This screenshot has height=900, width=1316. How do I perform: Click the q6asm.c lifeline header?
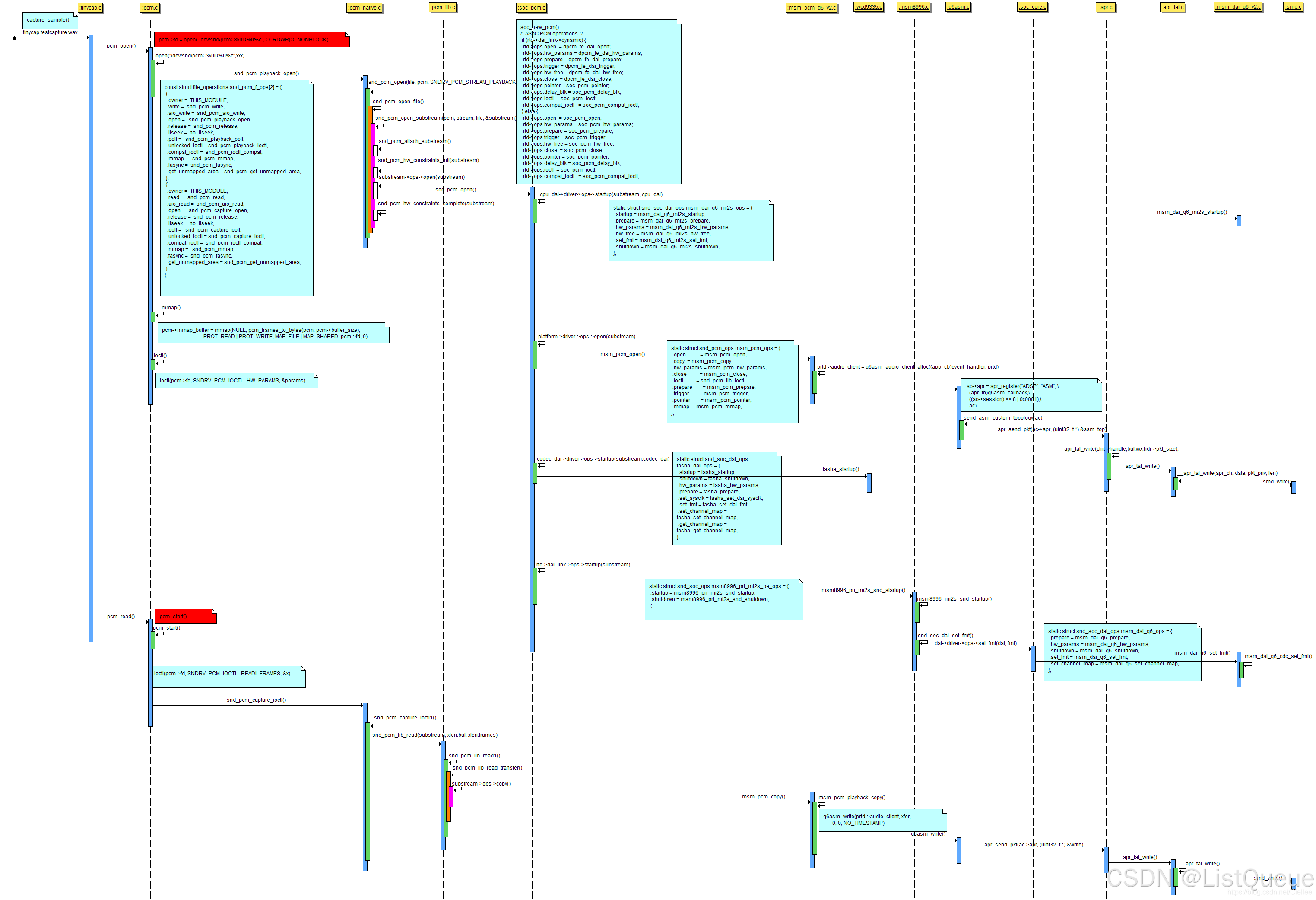(958, 7)
